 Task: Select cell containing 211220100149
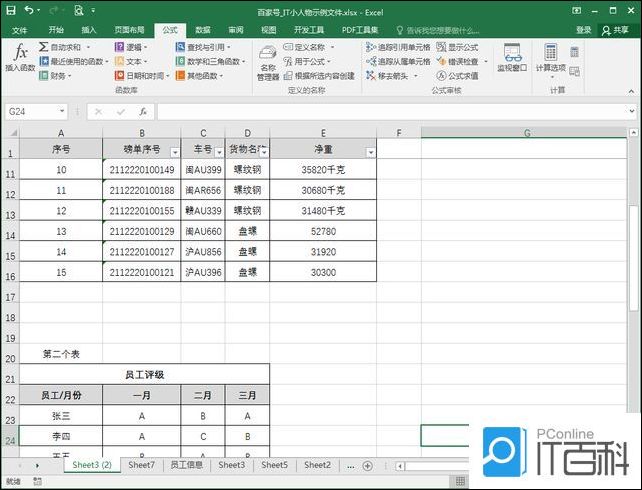point(142,169)
